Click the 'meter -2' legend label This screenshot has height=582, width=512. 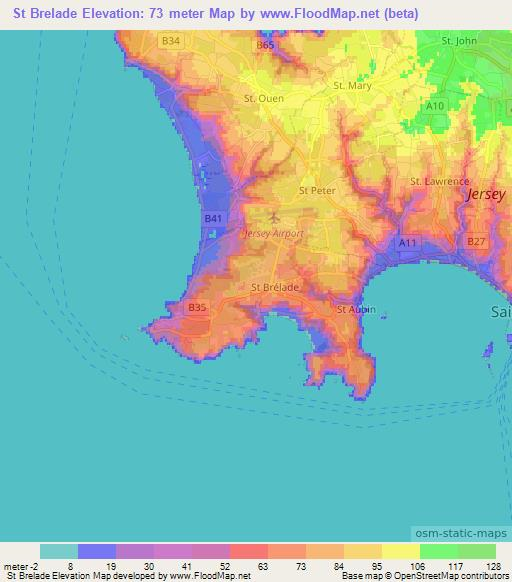pyautogui.click(x=21, y=567)
